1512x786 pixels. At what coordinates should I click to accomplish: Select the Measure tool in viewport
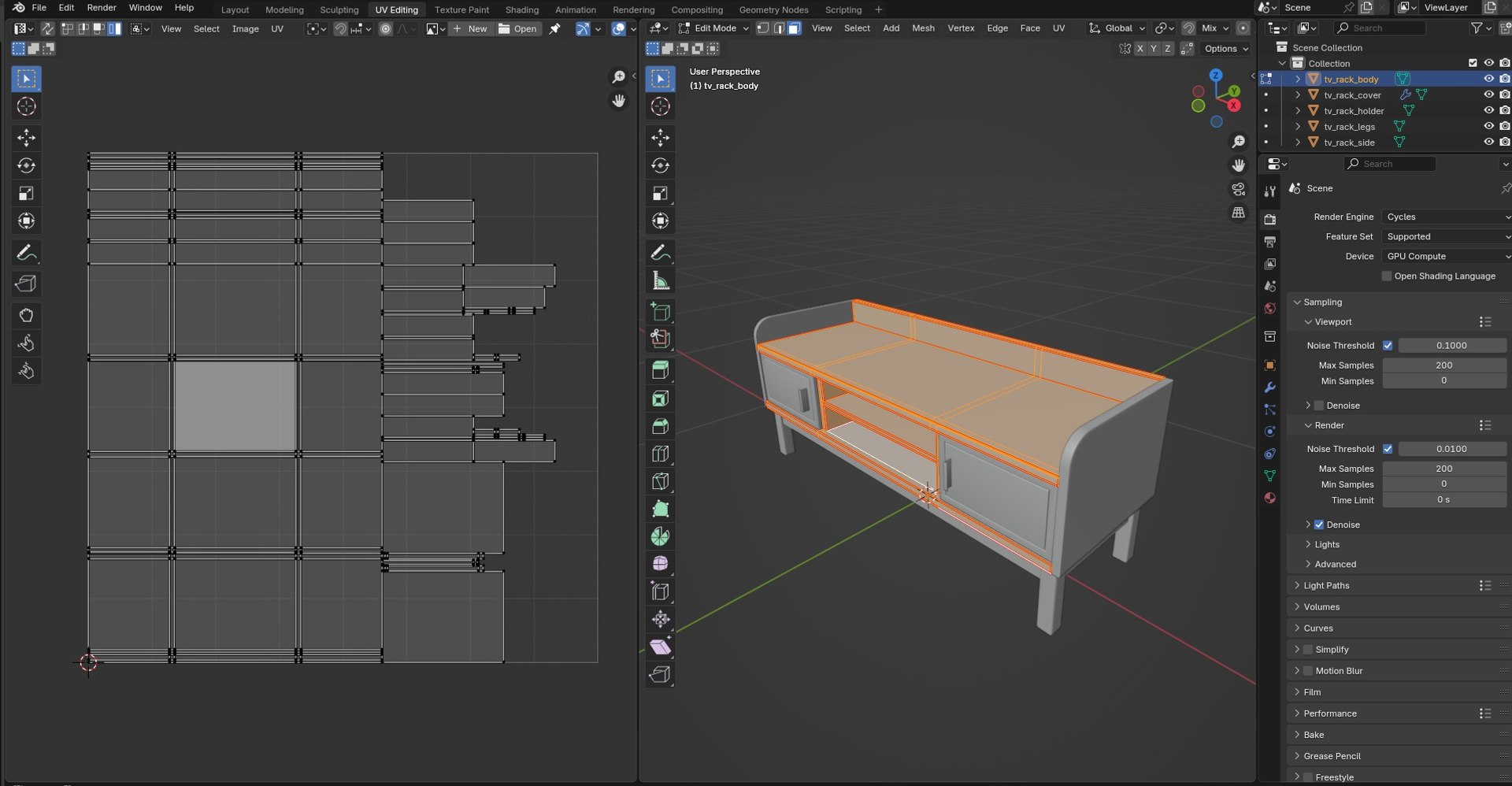660,280
